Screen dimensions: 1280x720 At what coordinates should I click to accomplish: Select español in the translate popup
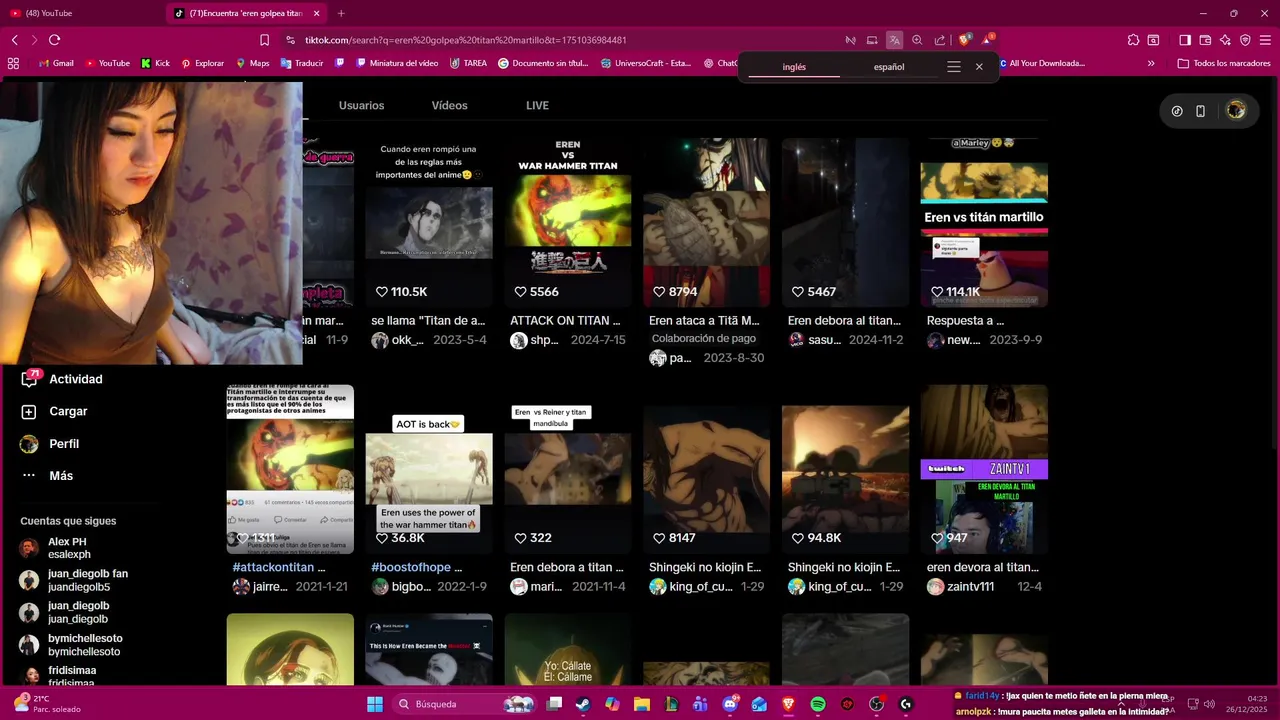(889, 67)
